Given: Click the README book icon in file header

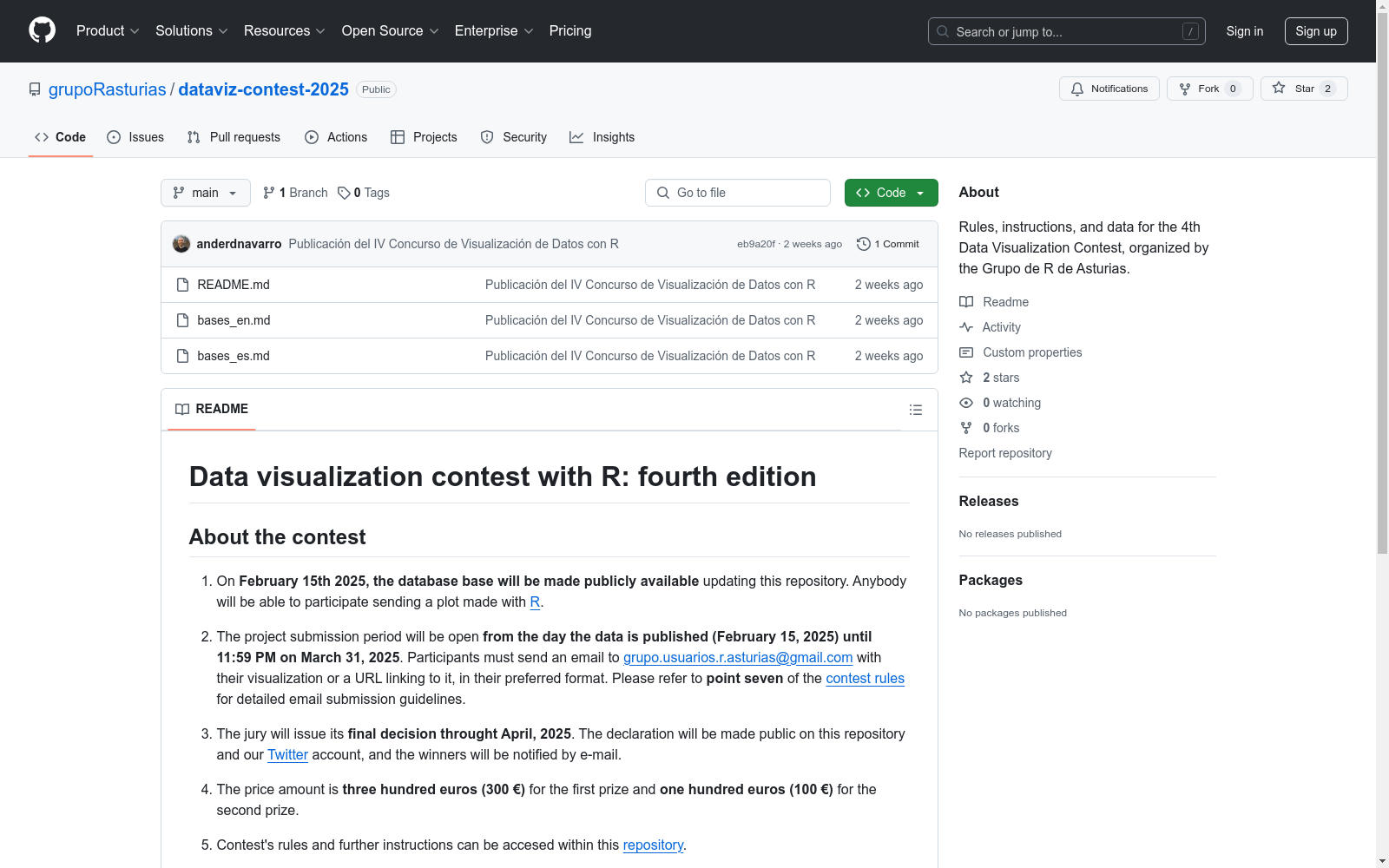Looking at the screenshot, I should pos(182,409).
